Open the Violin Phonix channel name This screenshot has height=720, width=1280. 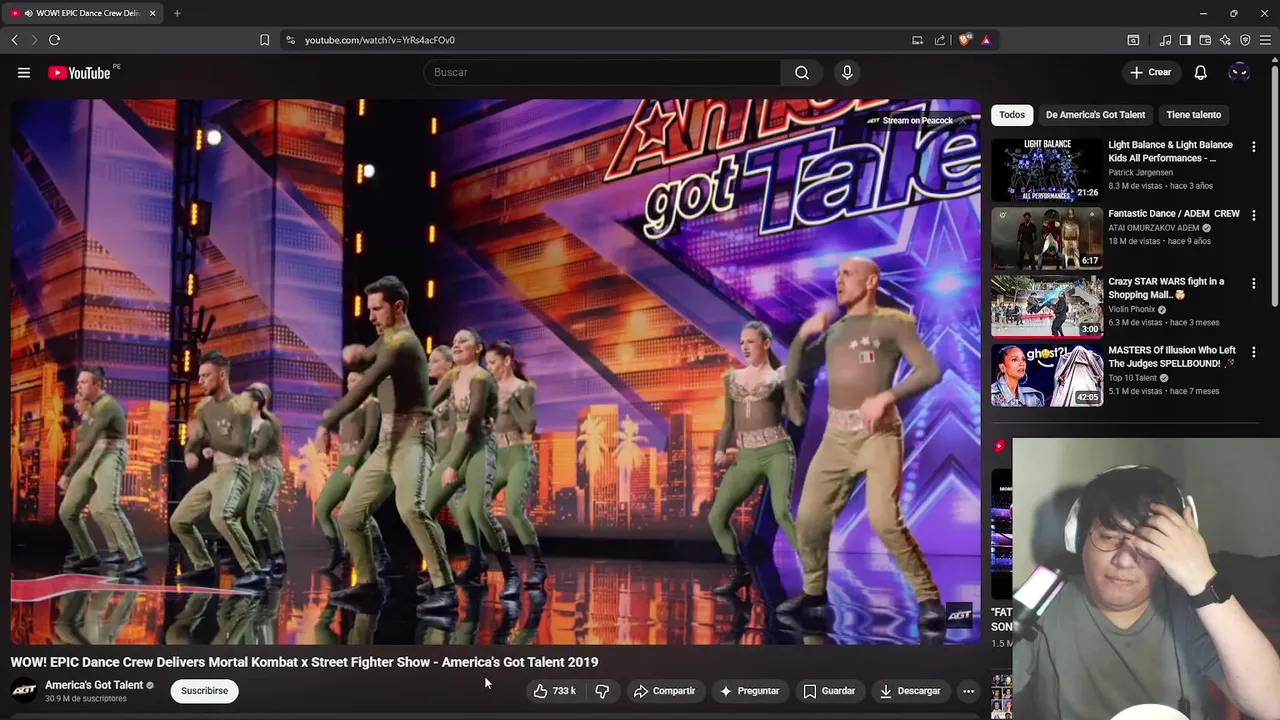pyautogui.click(x=1131, y=309)
